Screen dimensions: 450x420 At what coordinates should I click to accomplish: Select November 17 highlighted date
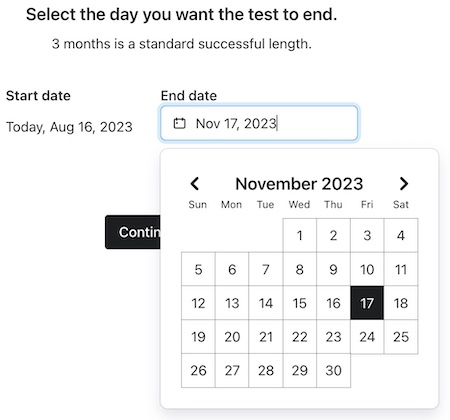click(367, 303)
